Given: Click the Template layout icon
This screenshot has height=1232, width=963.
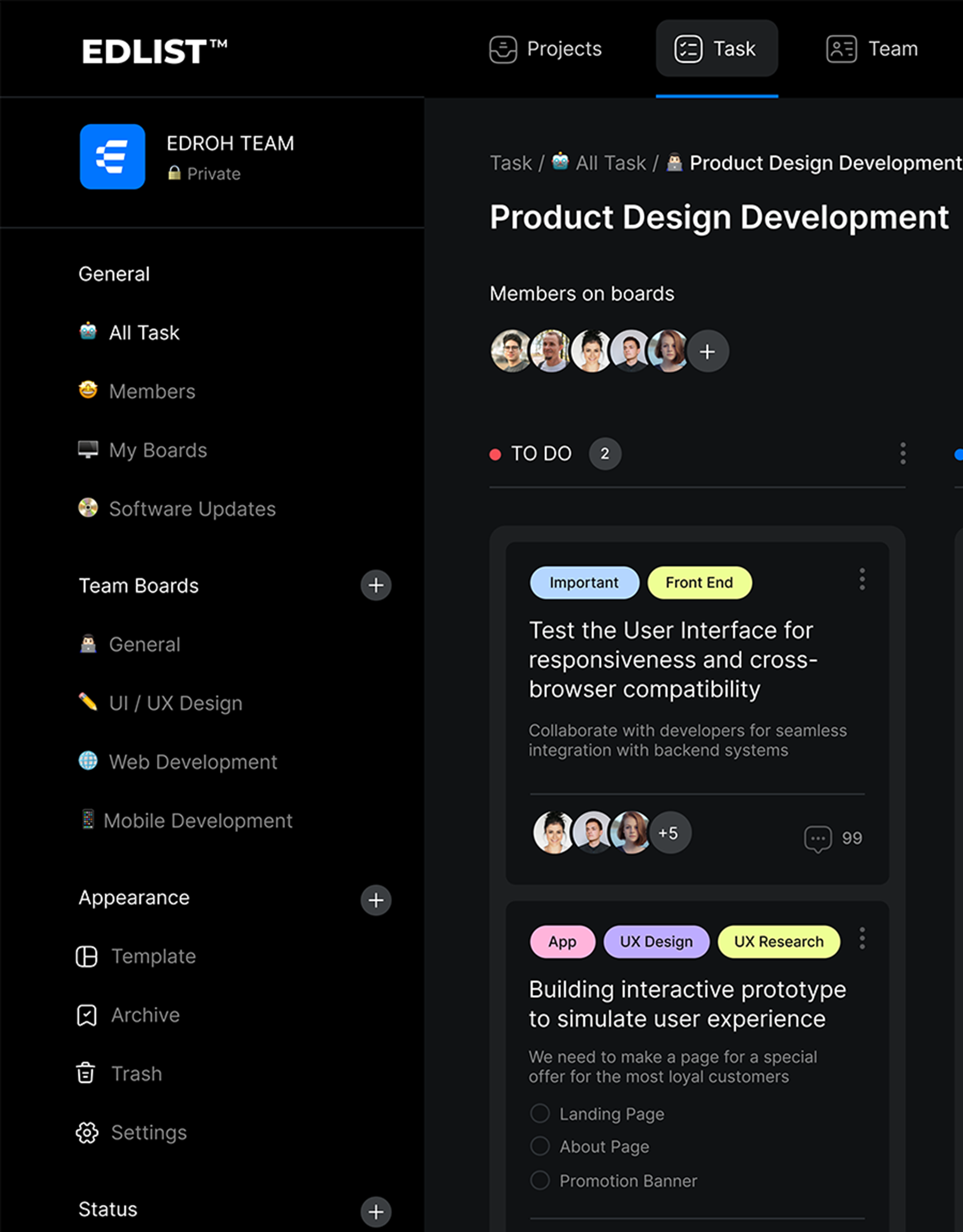Looking at the screenshot, I should point(87,956).
